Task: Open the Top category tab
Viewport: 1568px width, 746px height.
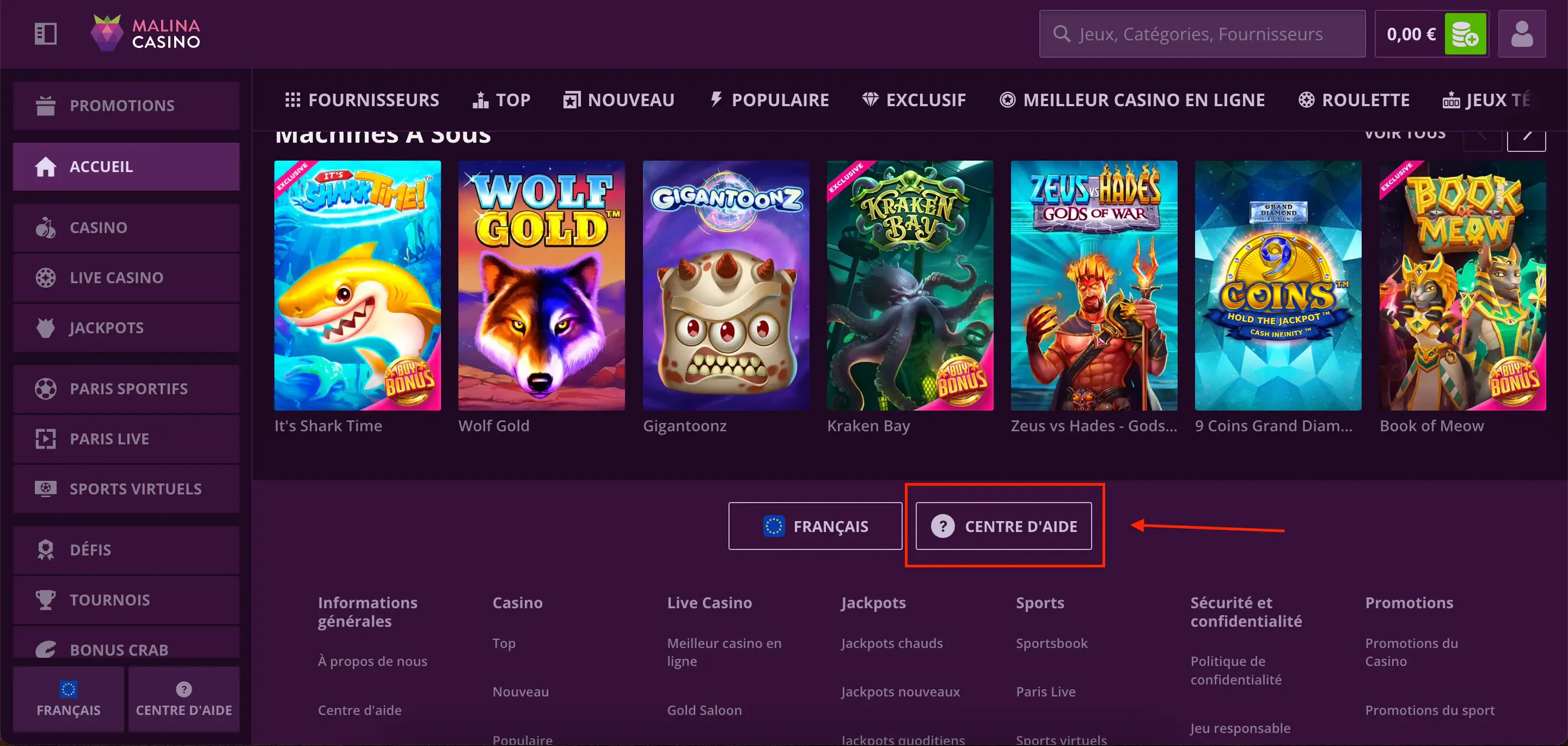Action: [501, 100]
